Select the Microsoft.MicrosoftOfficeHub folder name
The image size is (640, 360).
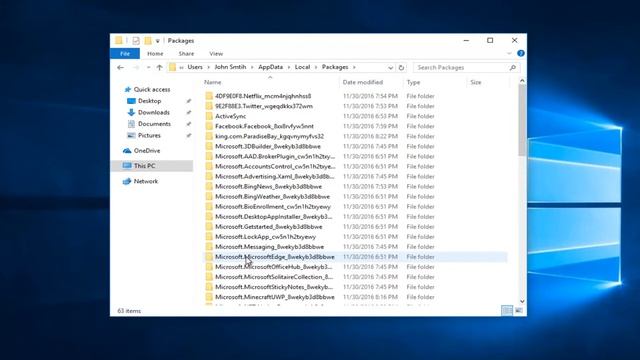(273, 267)
